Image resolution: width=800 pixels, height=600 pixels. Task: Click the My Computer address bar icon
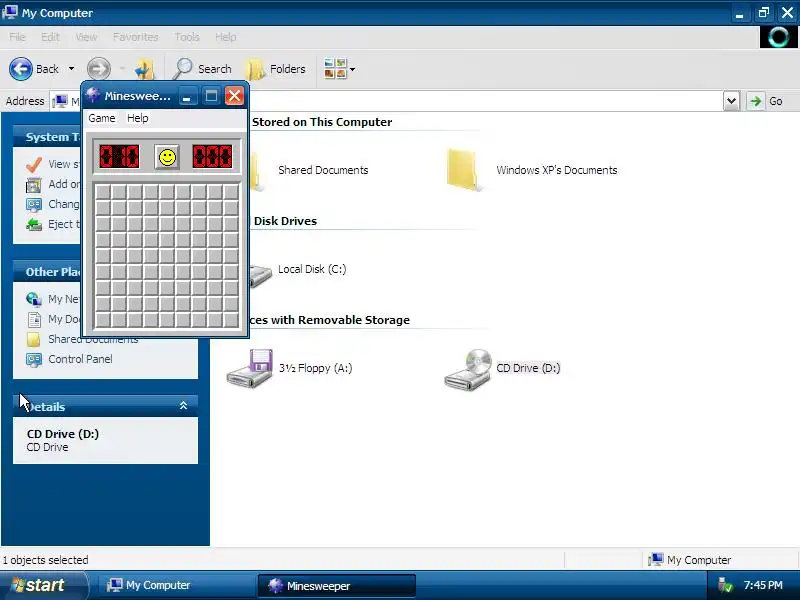coord(60,101)
